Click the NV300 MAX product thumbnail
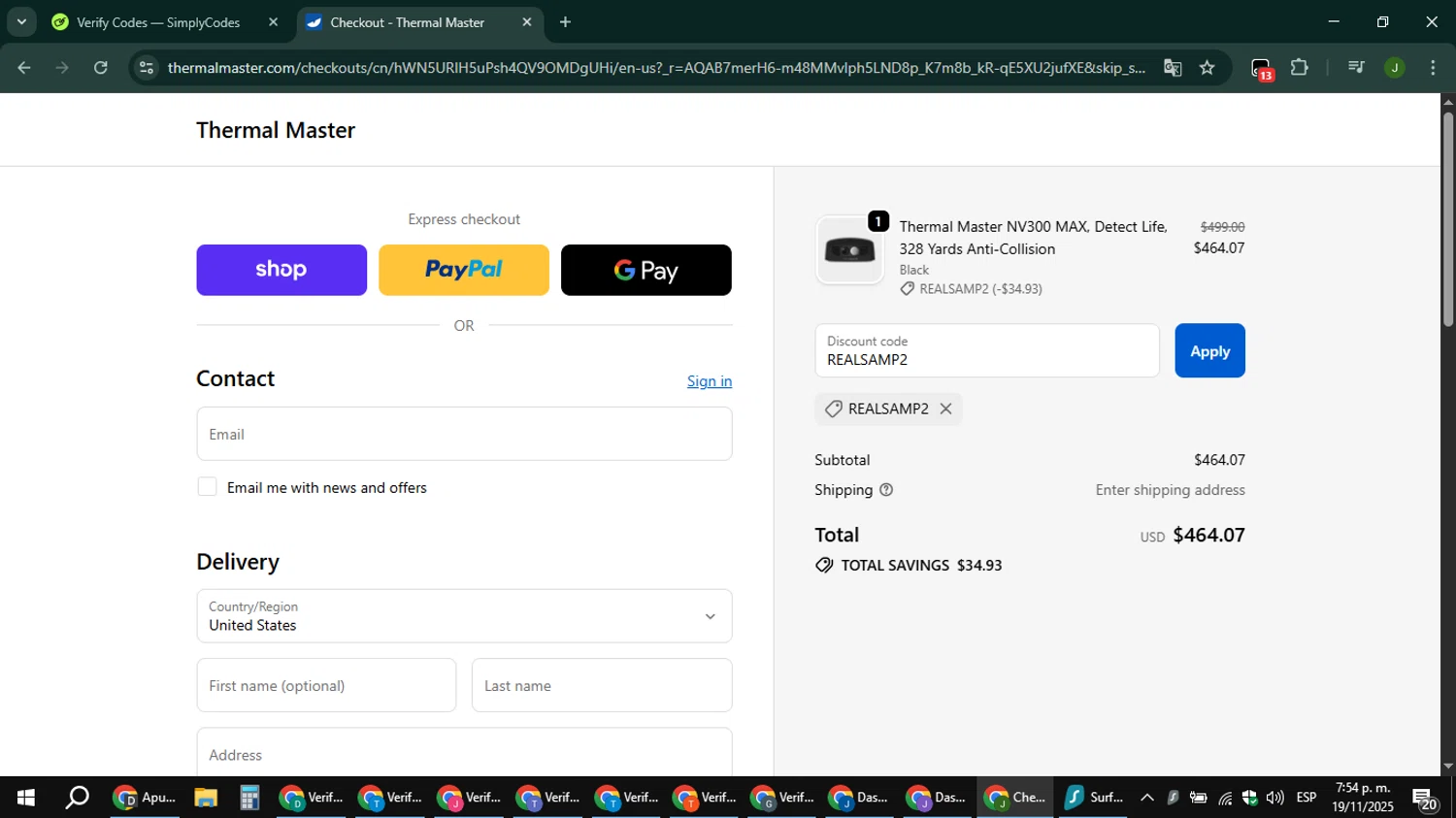This screenshot has height=818, width=1456. (x=849, y=250)
